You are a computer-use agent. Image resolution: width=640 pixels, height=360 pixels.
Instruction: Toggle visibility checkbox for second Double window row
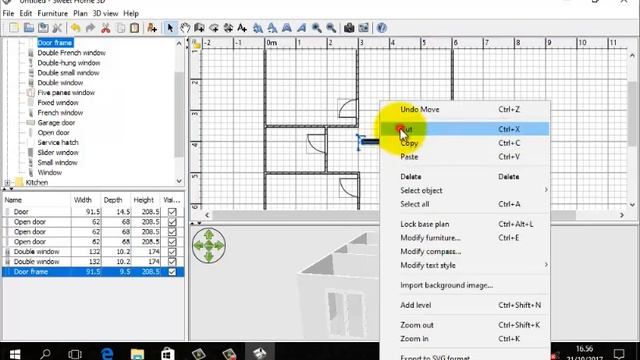tap(172, 262)
